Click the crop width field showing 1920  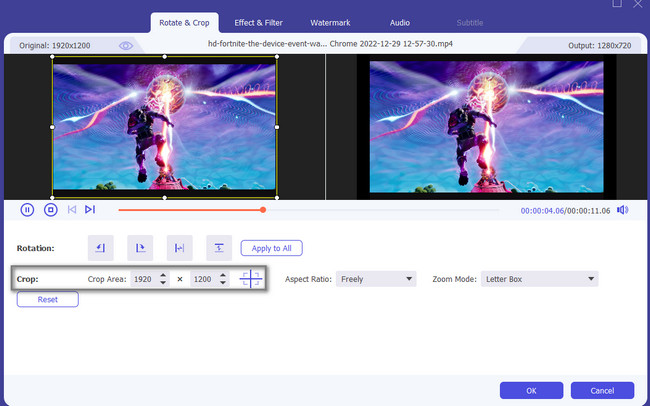click(144, 279)
